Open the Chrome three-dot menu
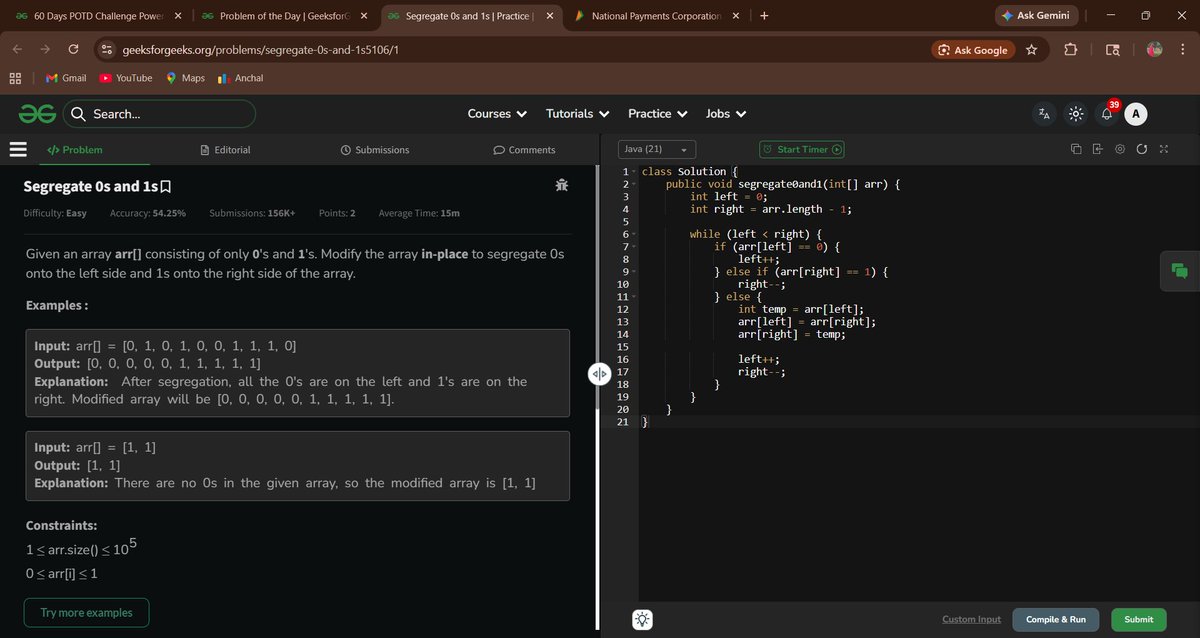 point(1182,50)
